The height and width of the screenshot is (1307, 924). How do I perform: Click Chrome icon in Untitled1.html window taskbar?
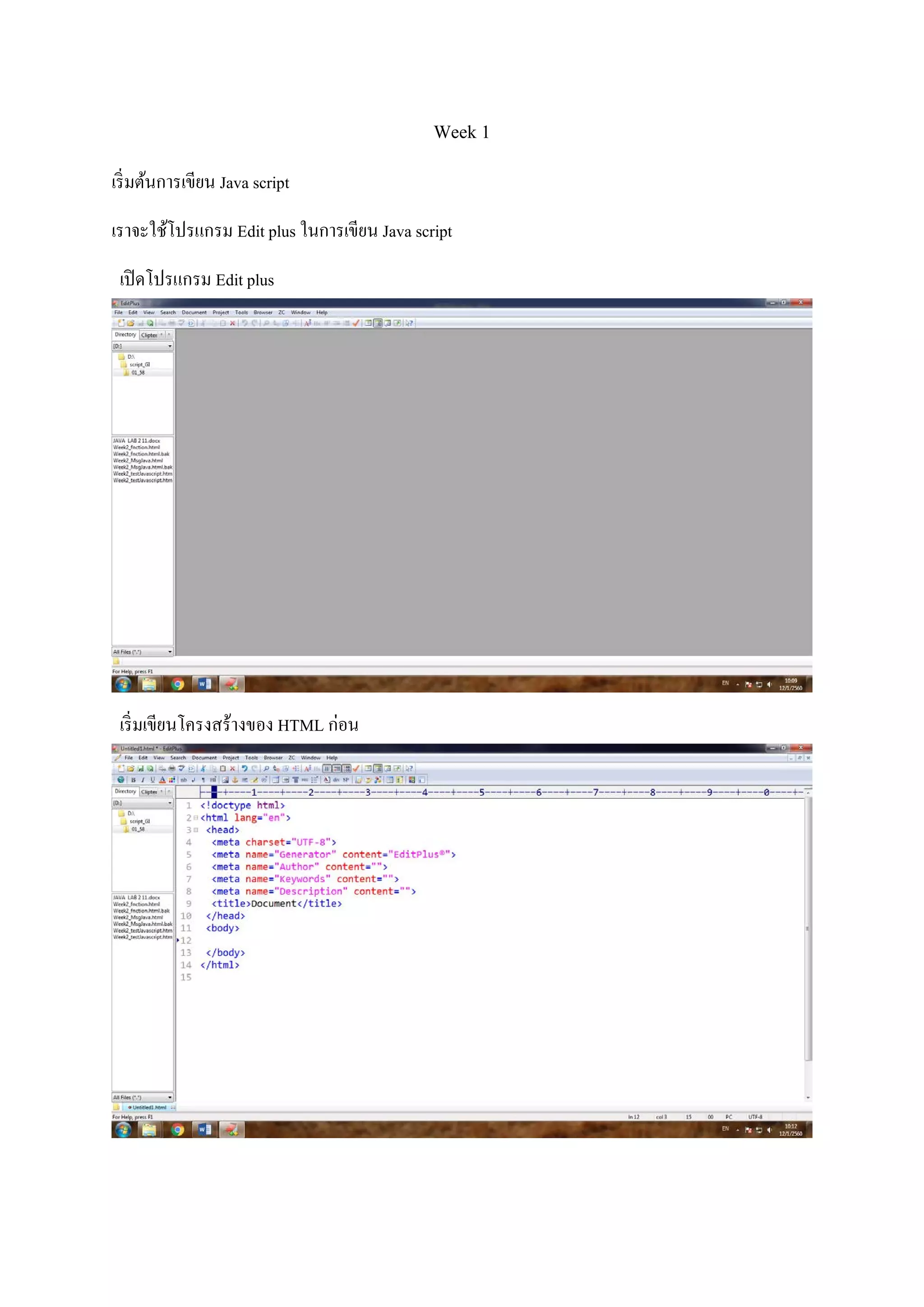coord(177,1130)
